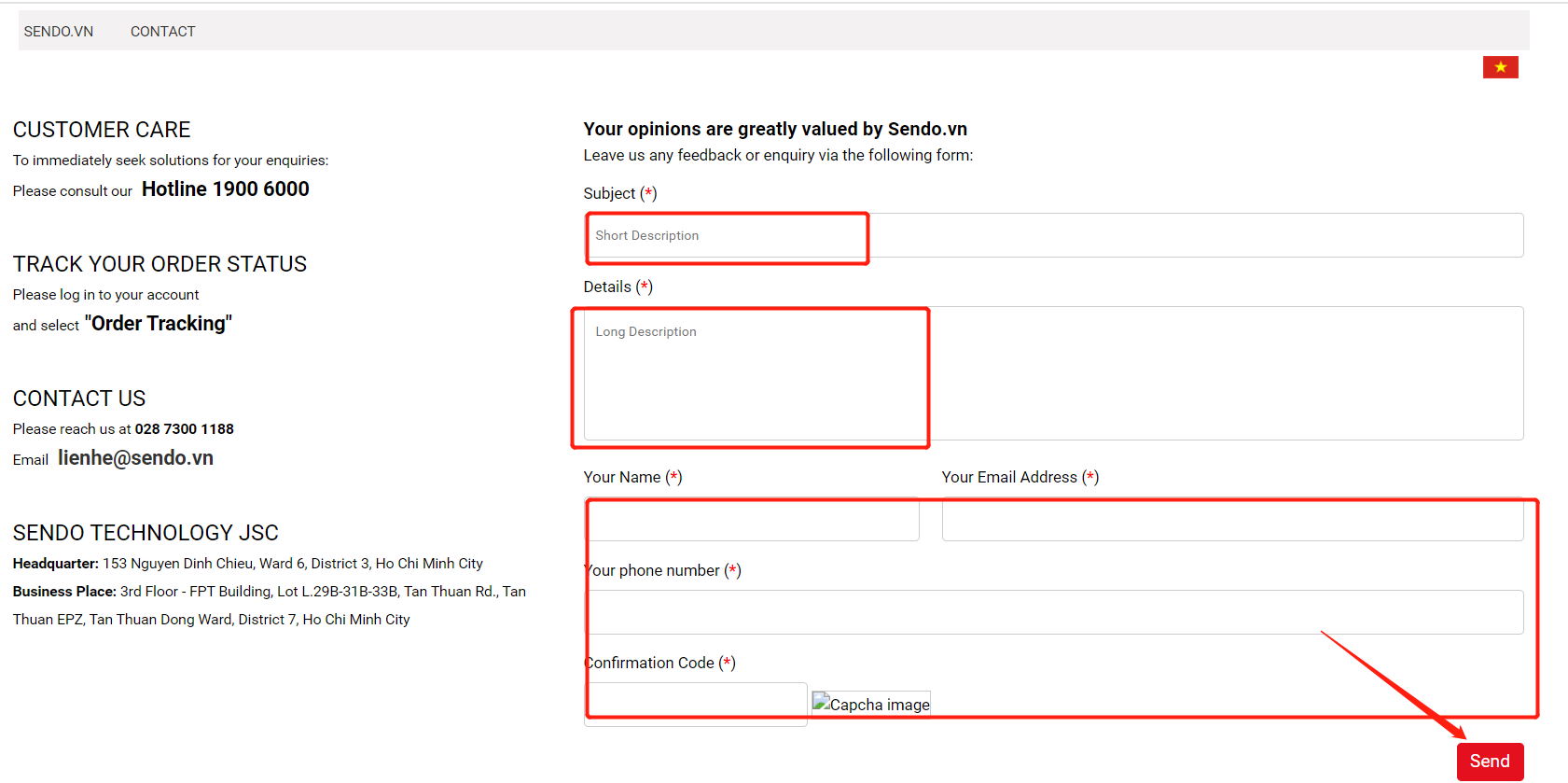Click the TRACK YOUR ORDER STATUS heading
The image size is (1568, 783).
coord(160,264)
